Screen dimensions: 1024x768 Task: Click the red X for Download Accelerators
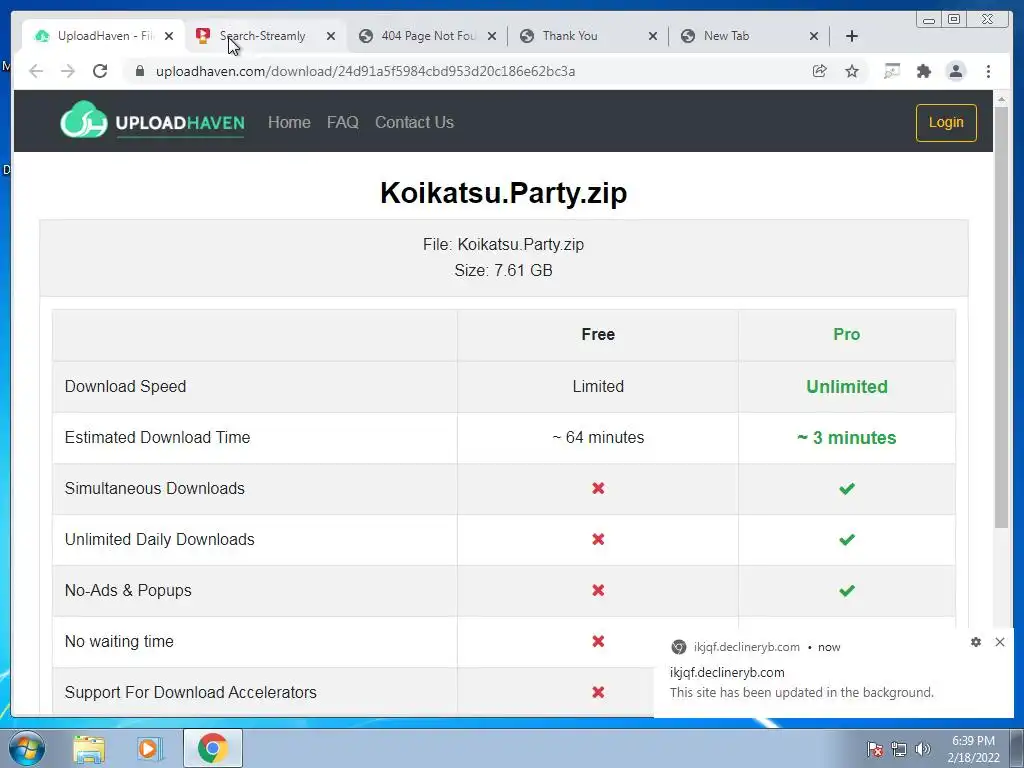click(598, 692)
